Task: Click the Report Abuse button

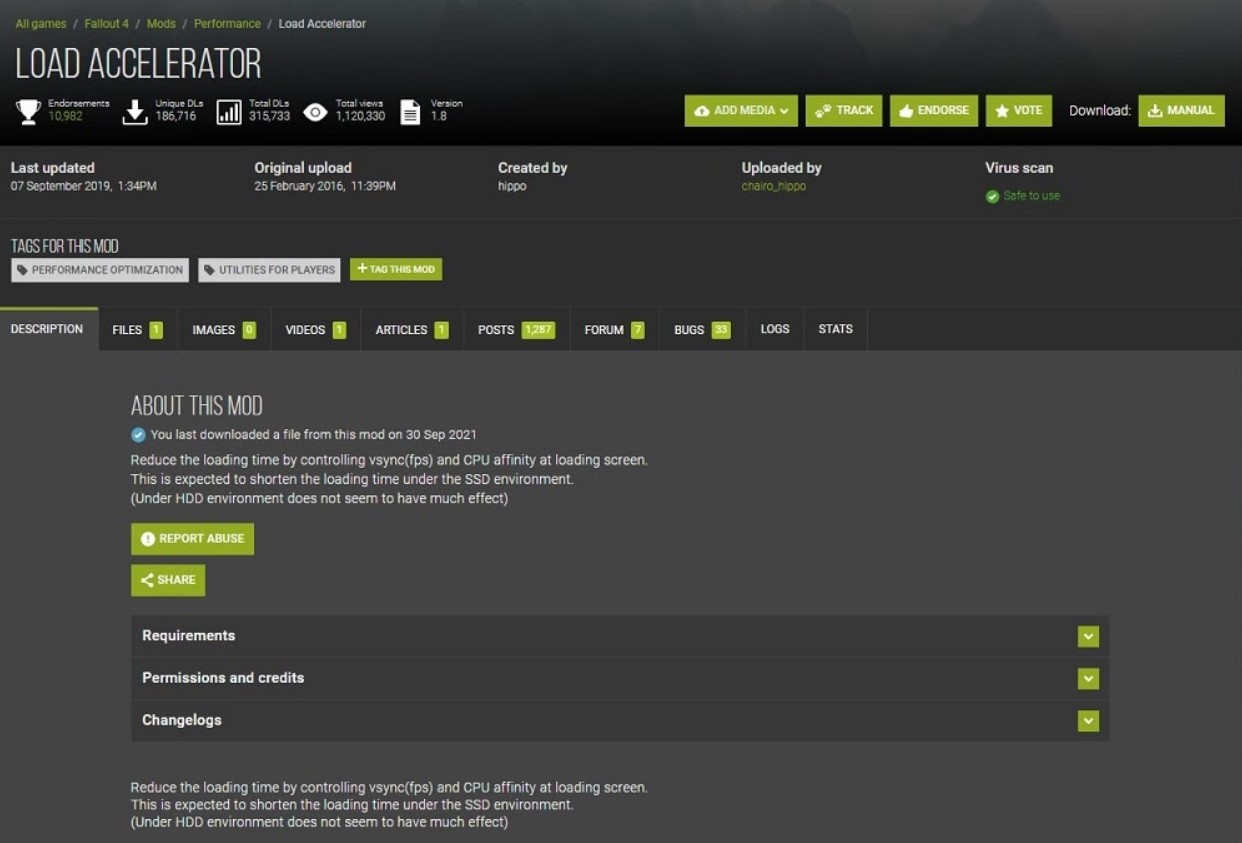Action: (x=192, y=539)
